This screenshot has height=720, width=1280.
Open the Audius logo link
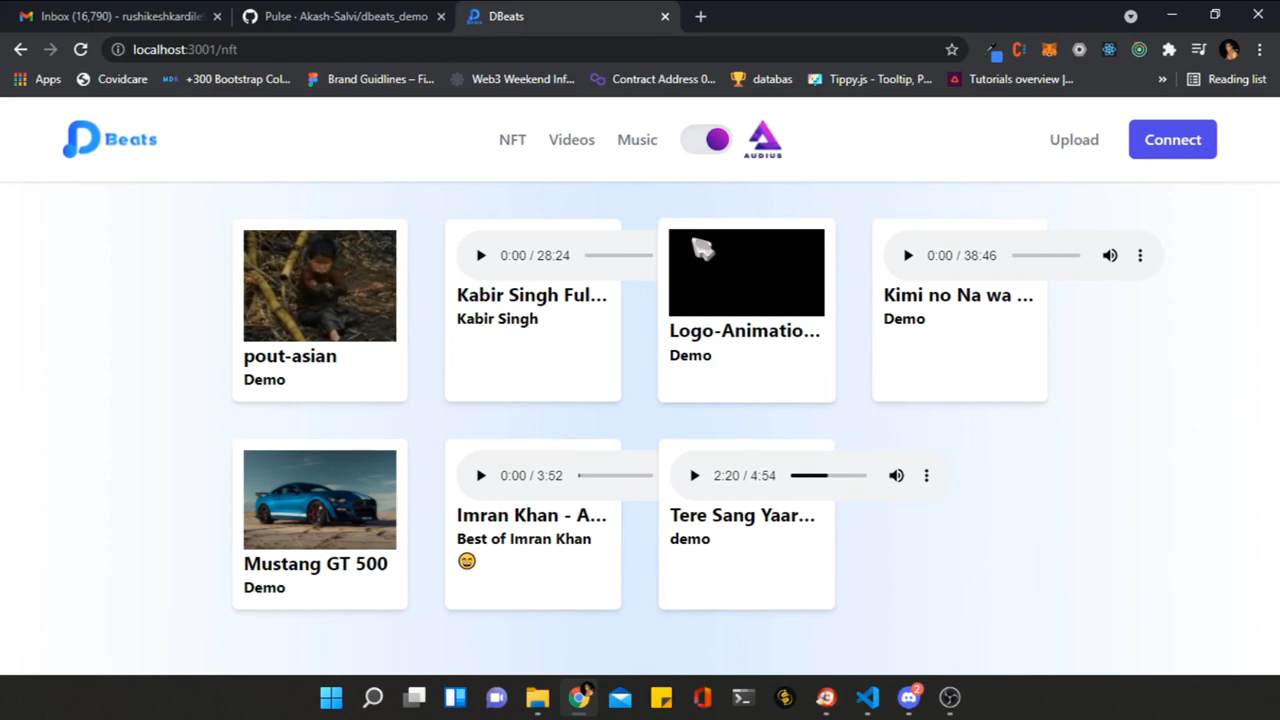(x=765, y=140)
